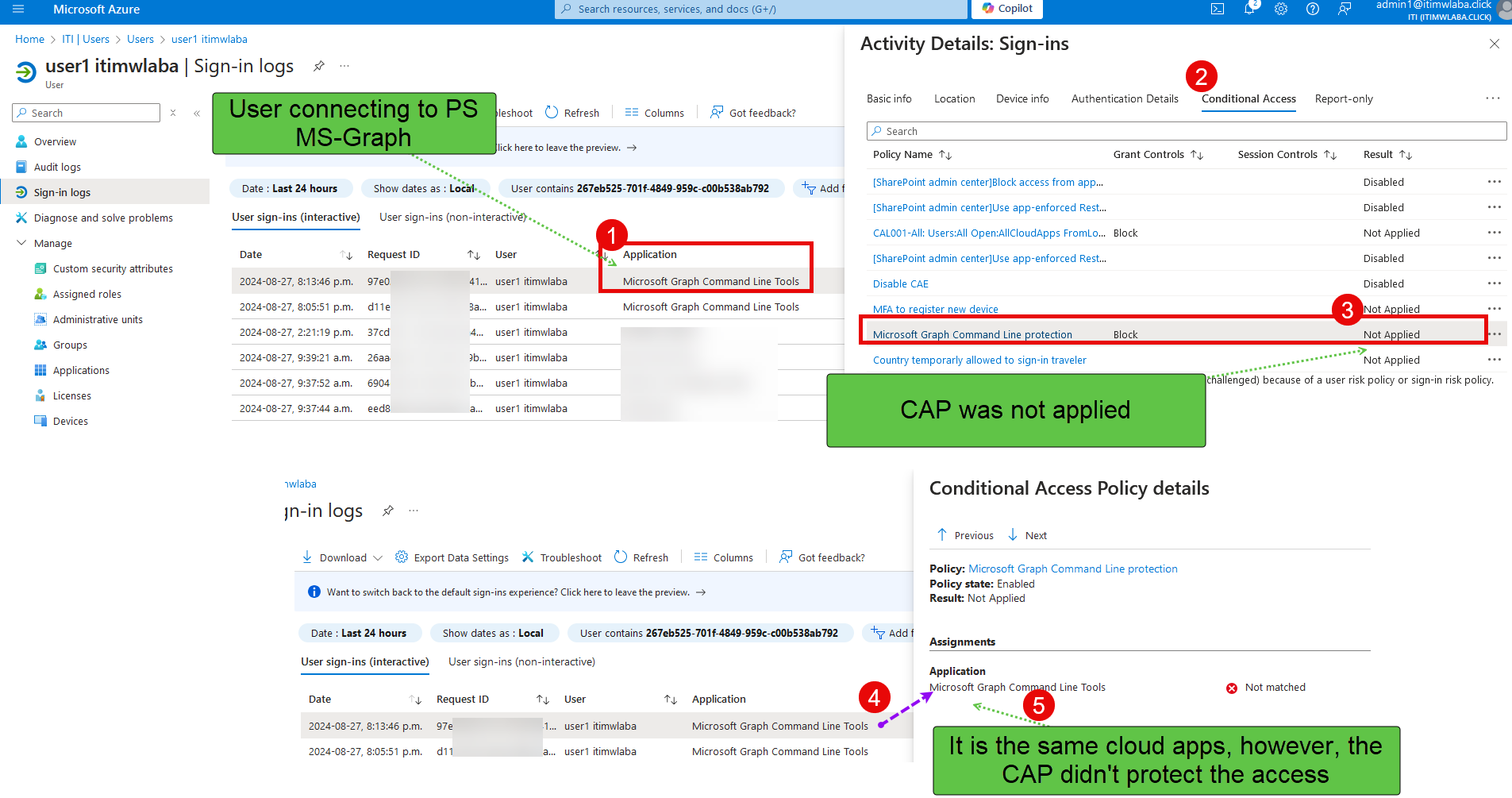Screen dimensions: 1512x798
Task: Toggle the Show dates as Local filter
Action: [x=425, y=188]
